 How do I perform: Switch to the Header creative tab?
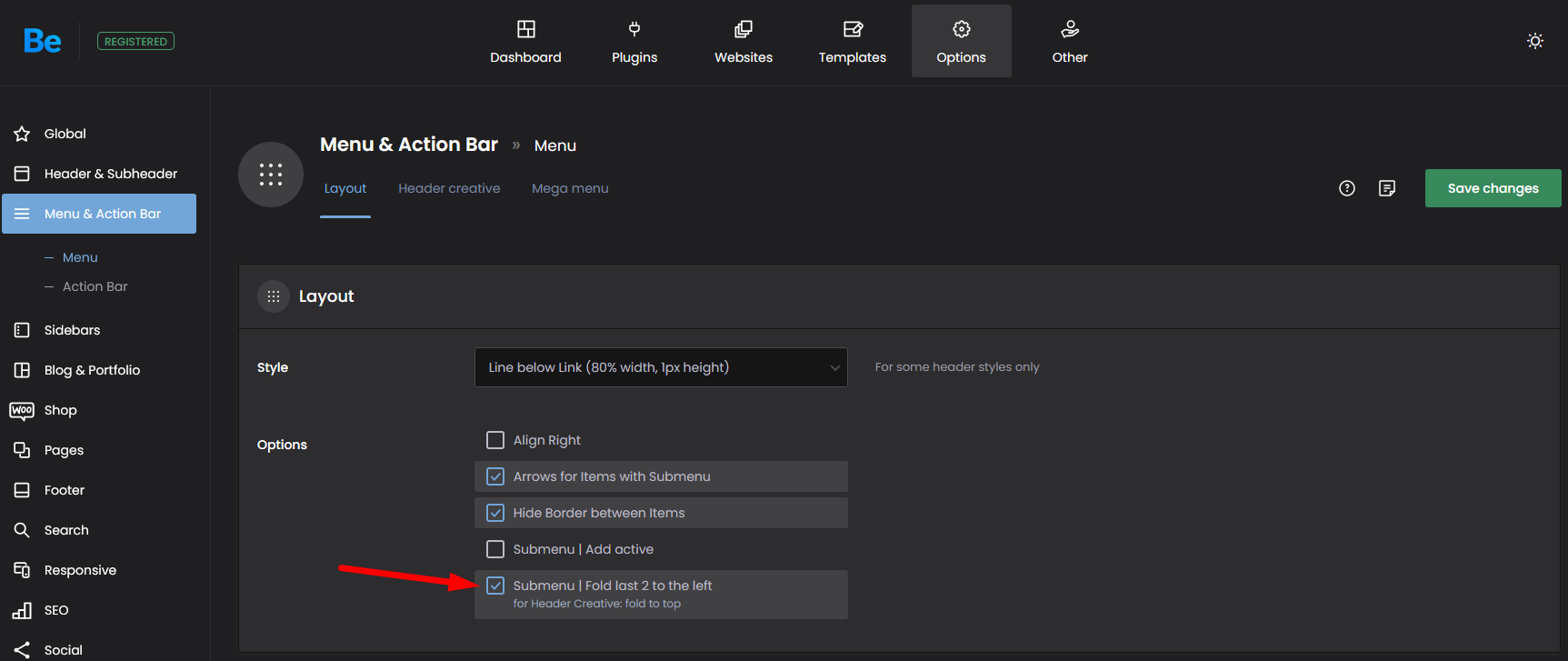click(x=449, y=188)
